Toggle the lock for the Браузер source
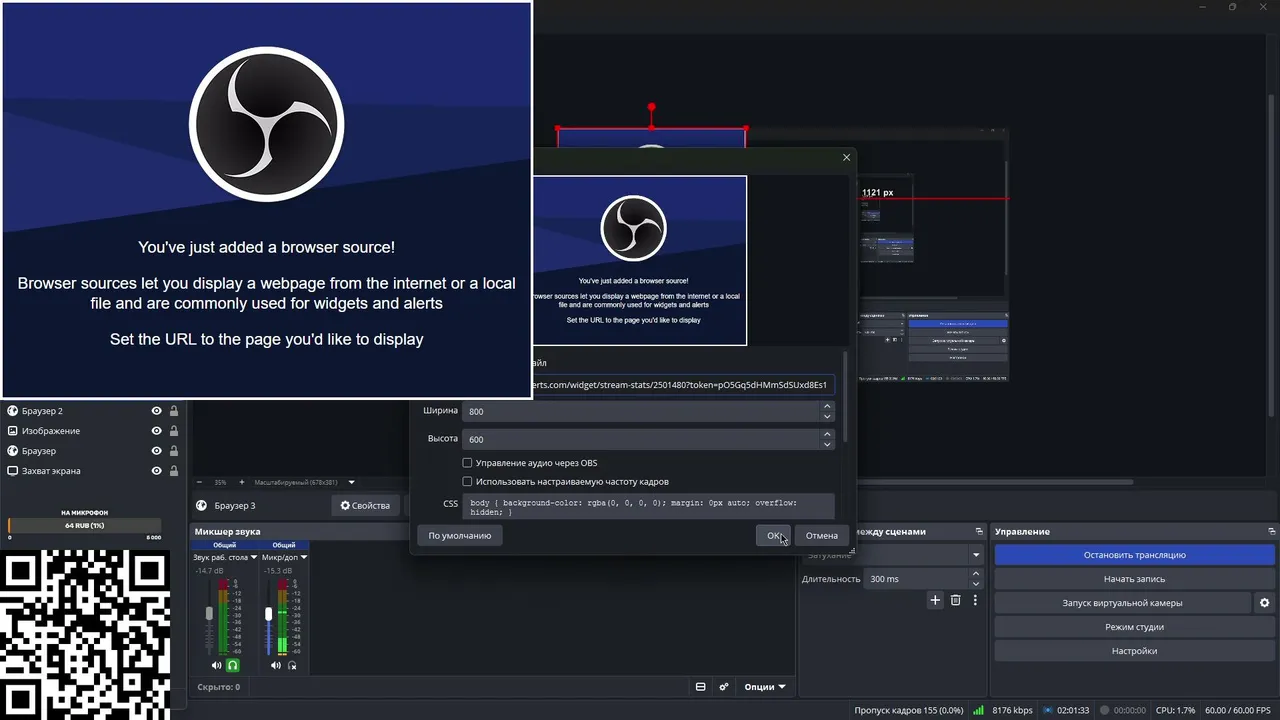Viewport: 1280px width, 720px height. coord(174,451)
